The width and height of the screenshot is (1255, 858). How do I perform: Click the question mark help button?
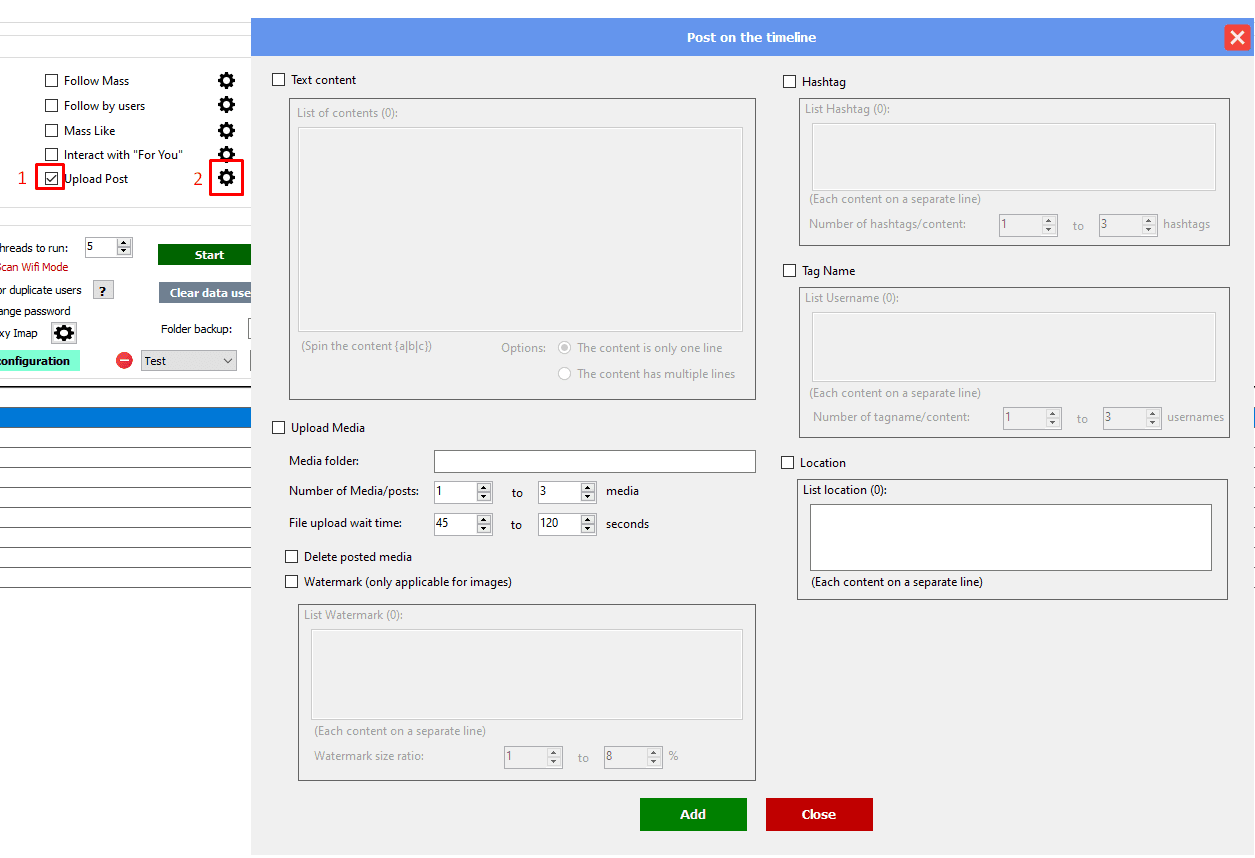103,290
